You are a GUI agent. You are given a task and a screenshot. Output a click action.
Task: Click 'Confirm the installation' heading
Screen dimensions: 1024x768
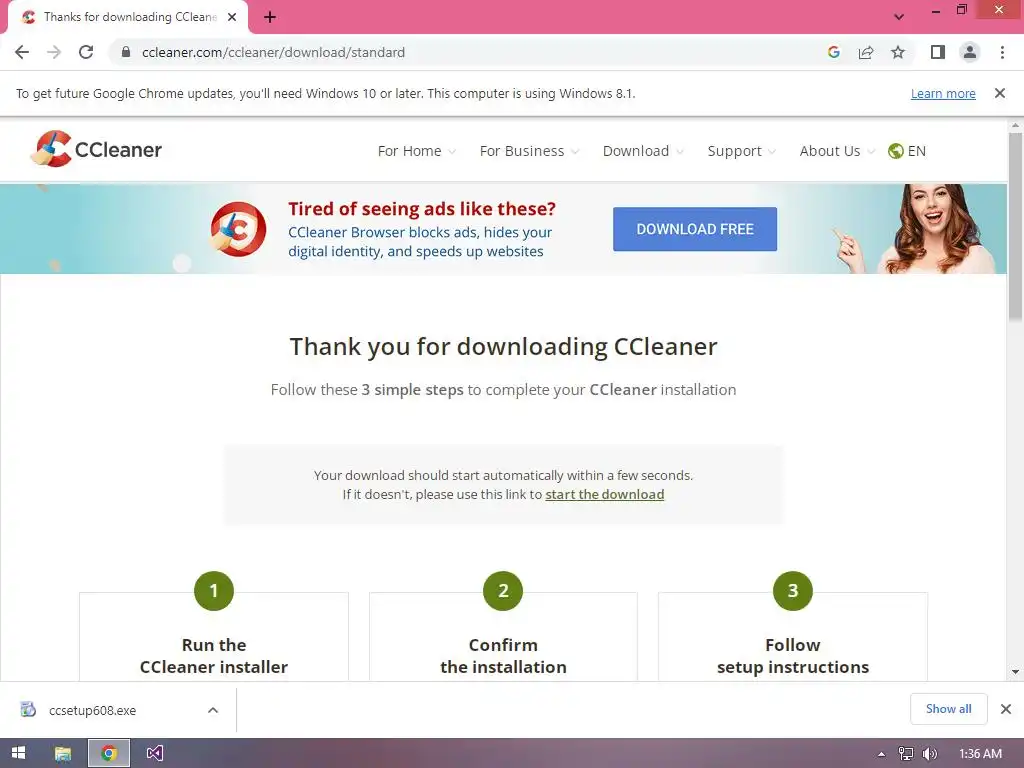click(x=503, y=656)
